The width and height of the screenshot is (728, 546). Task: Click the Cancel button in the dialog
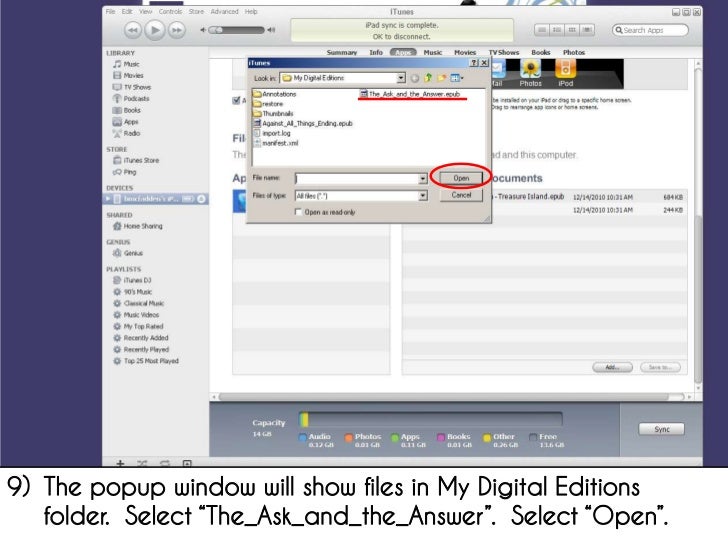[x=461, y=195]
